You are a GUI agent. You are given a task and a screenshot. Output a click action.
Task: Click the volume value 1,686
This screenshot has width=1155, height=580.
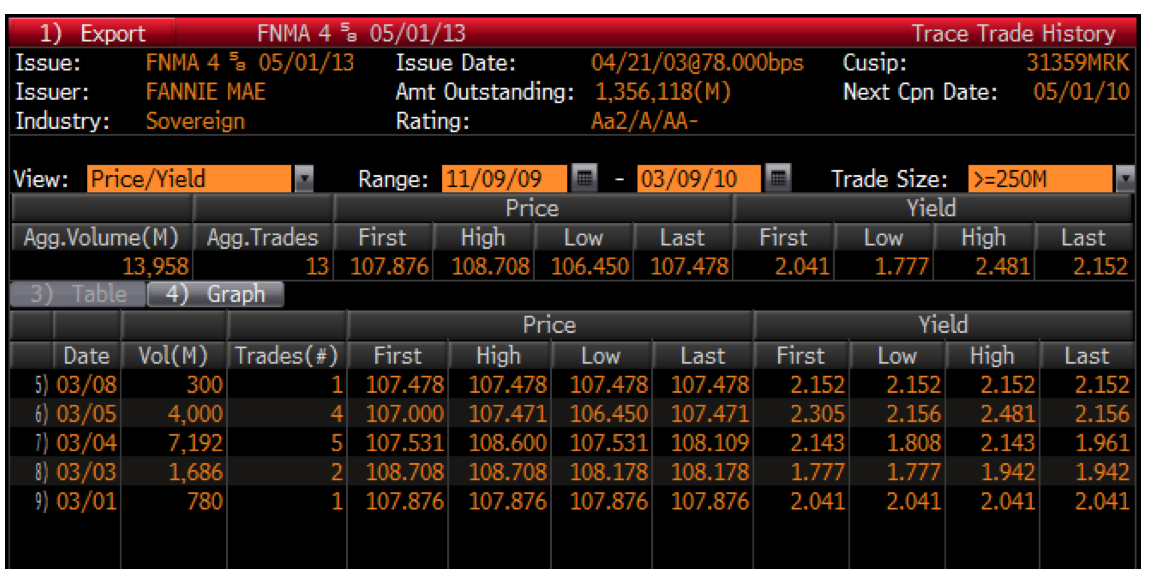[x=195, y=472]
